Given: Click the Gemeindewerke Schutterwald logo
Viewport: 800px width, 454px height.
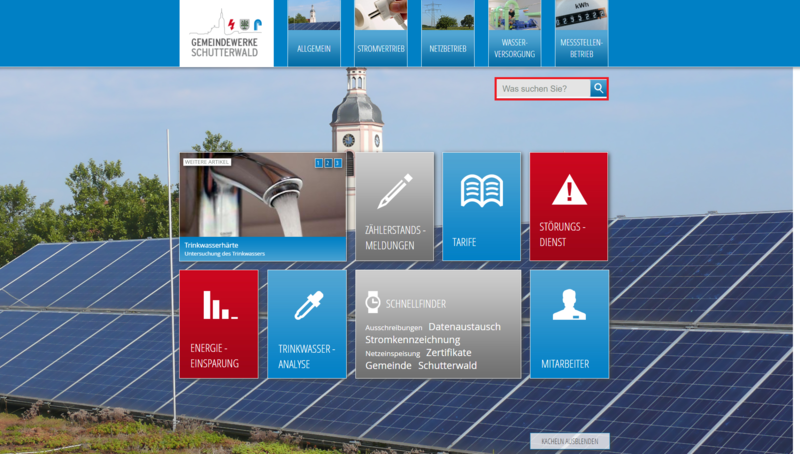Looking at the screenshot, I should [226, 33].
